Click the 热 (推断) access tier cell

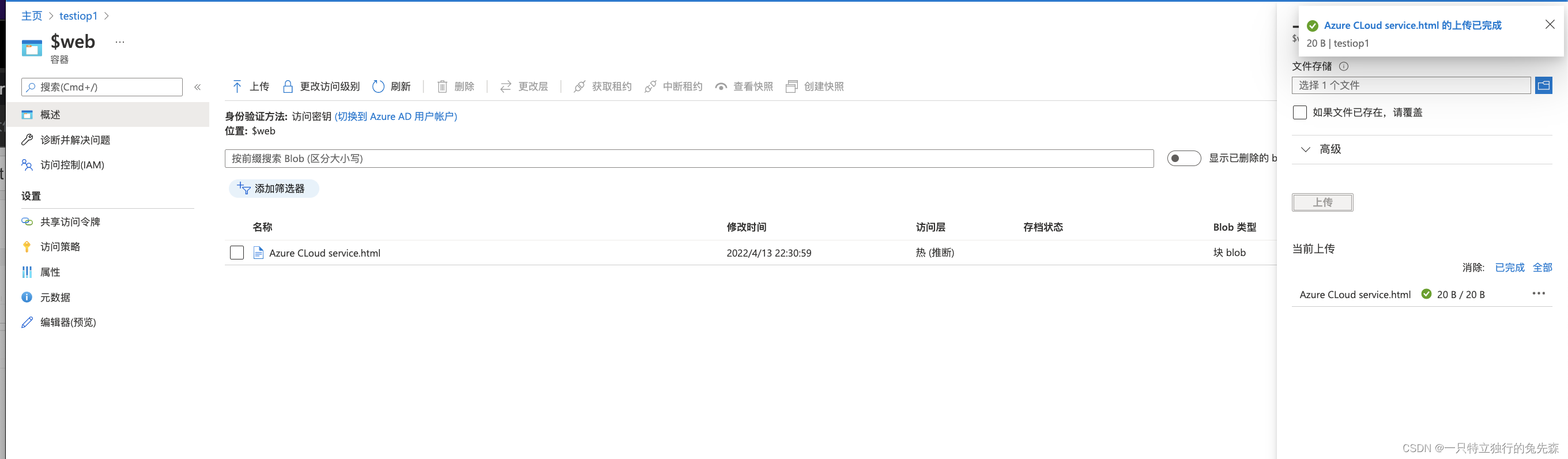coord(935,253)
